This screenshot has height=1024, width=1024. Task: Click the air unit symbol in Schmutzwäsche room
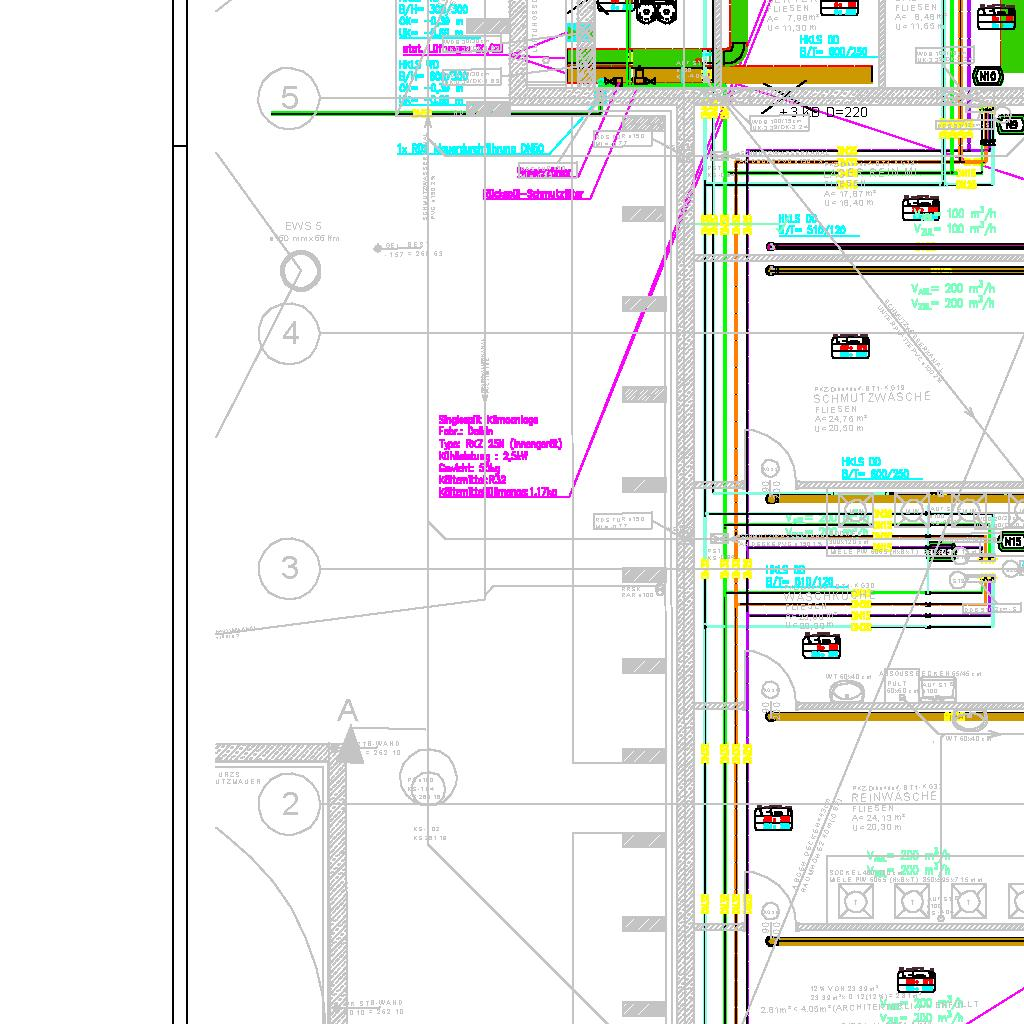coord(850,347)
